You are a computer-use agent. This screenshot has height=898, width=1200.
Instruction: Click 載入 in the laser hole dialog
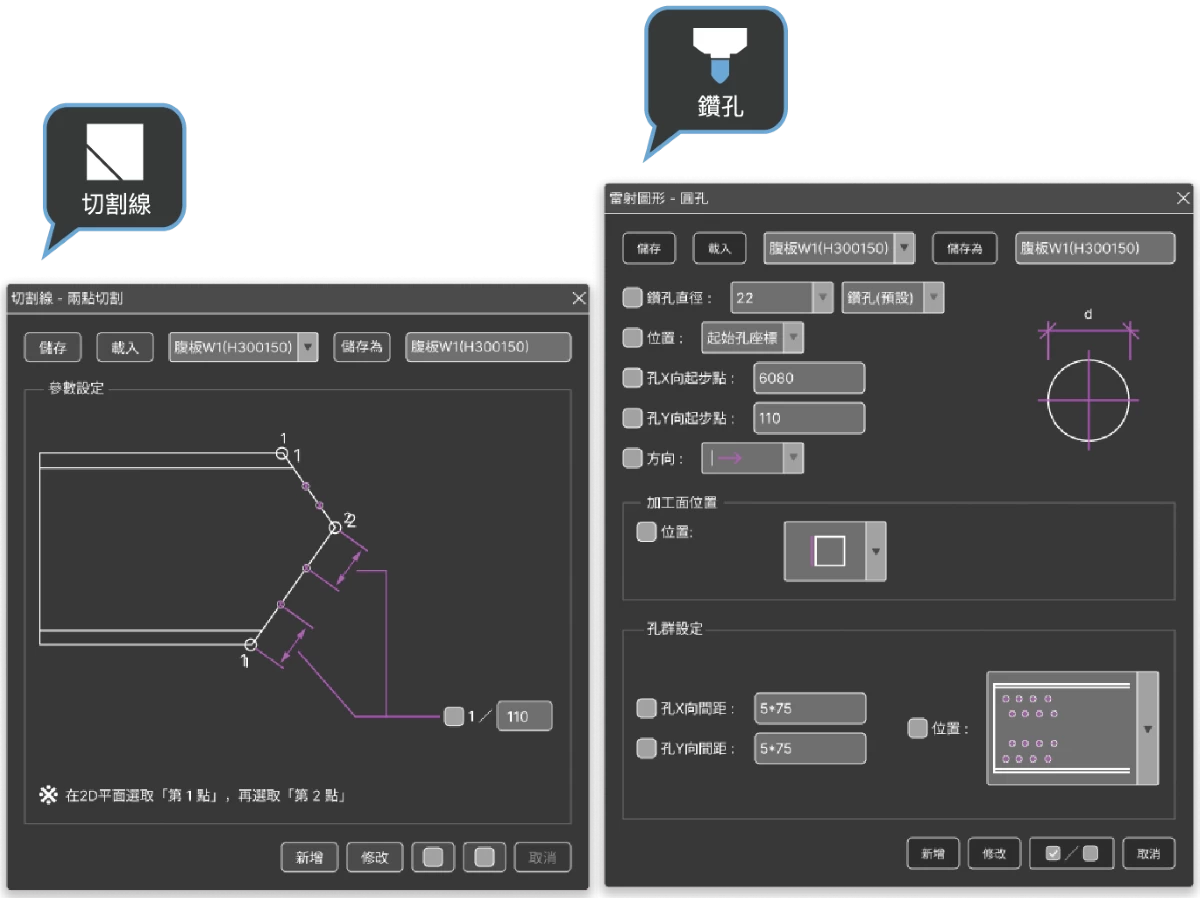point(719,248)
